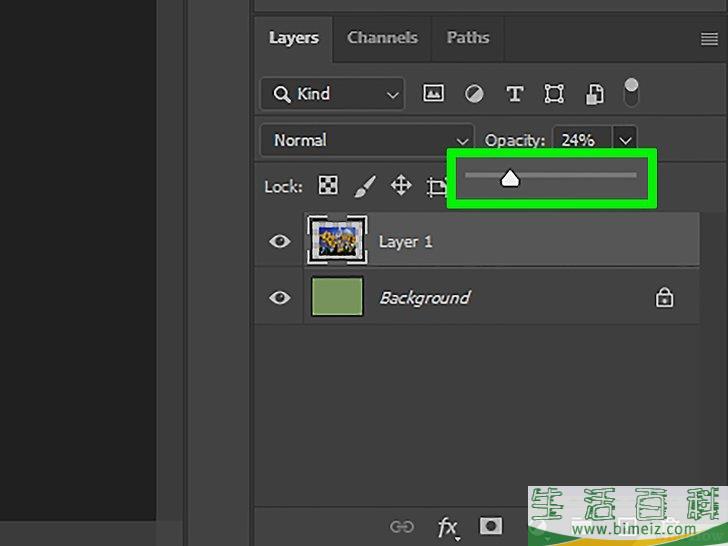Hide the Background layer eye icon
This screenshot has height=546, width=728.
[x=280, y=297]
